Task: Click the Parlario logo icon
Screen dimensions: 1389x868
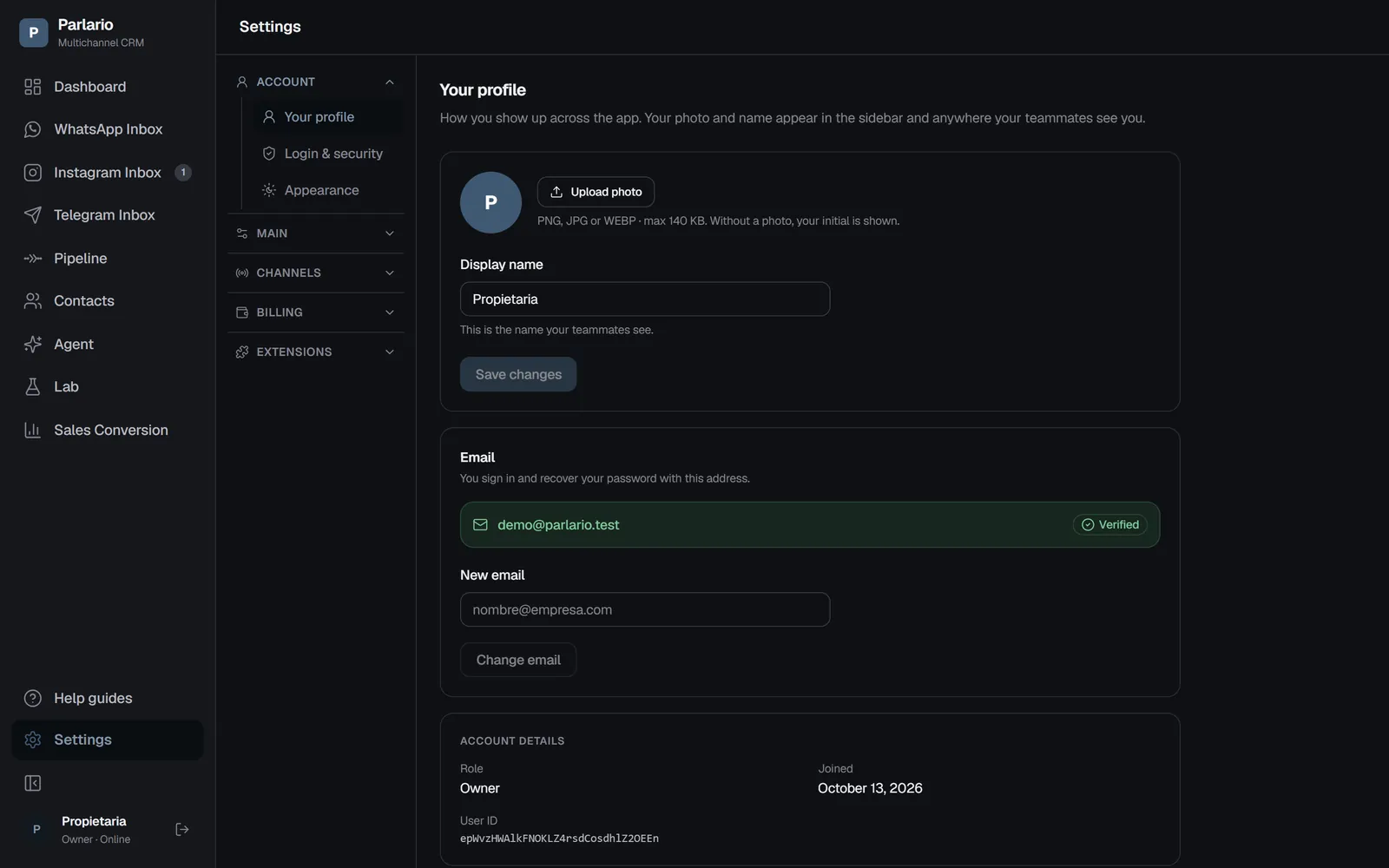Action: [x=34, y=33]
